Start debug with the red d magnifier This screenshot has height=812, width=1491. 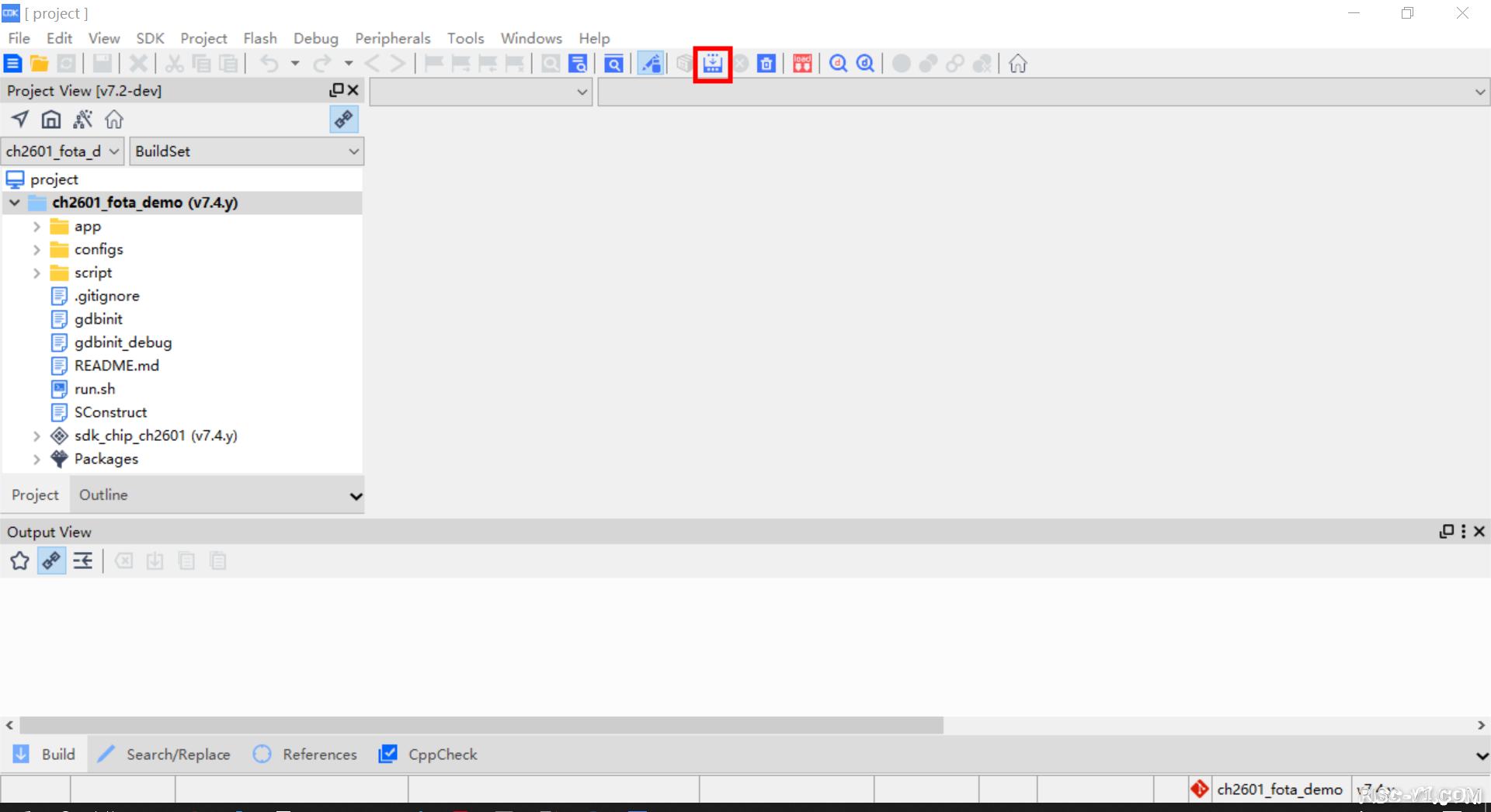click(x=838, y=64)
